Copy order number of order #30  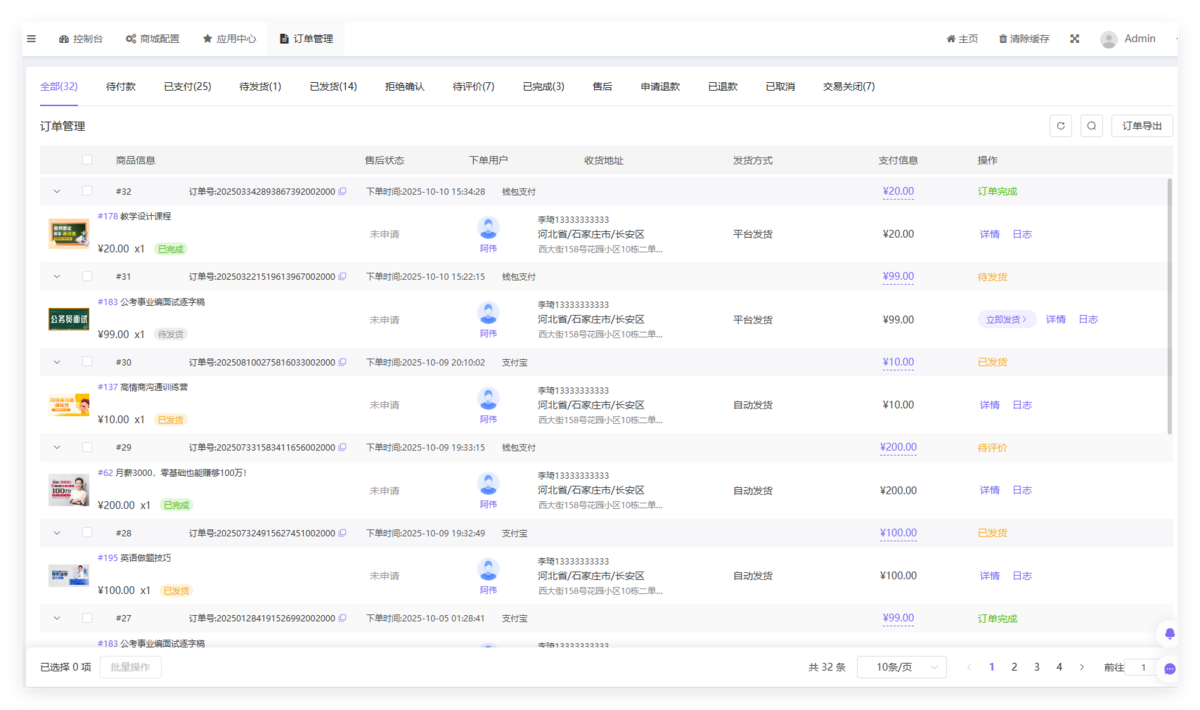342,362
